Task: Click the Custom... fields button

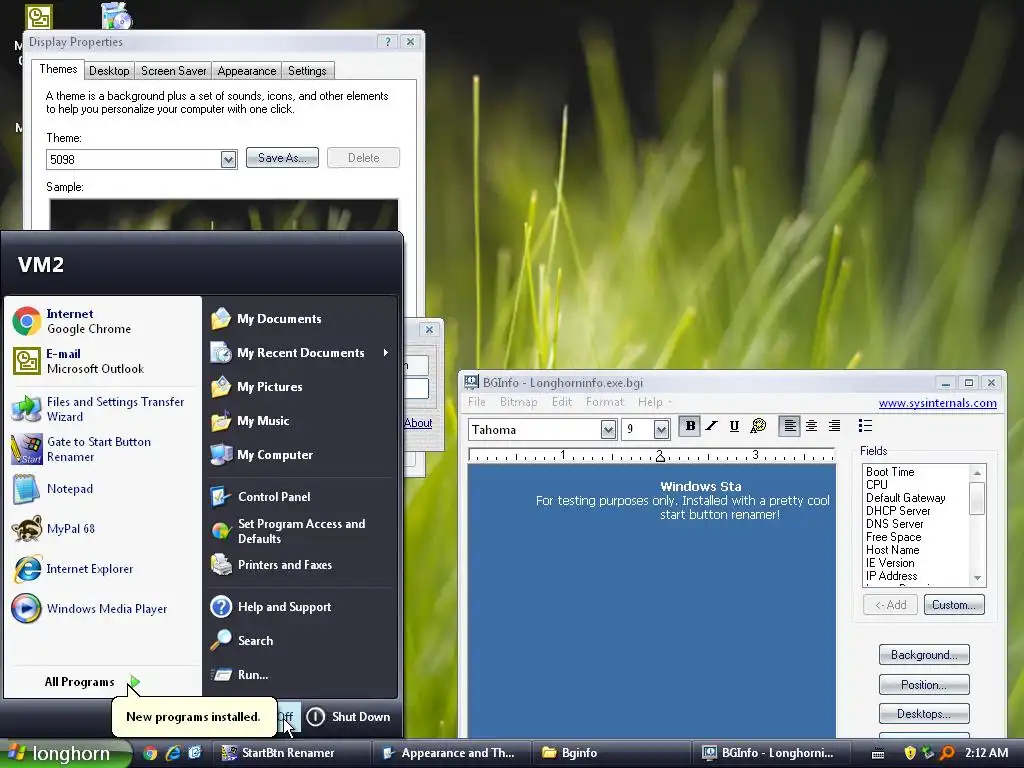Action: pos(954,605)
